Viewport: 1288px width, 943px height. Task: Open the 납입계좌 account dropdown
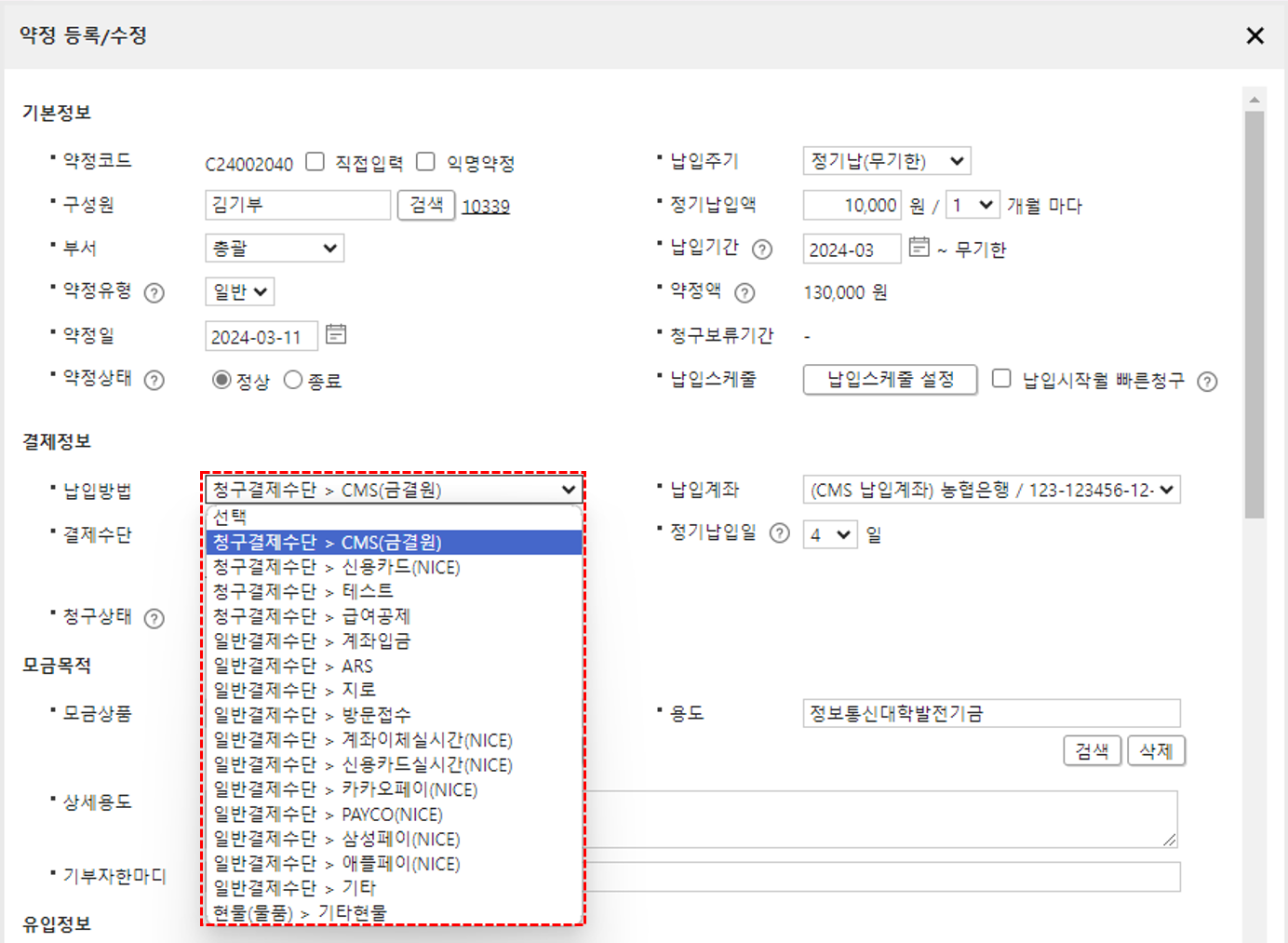[x=991, y=490]
